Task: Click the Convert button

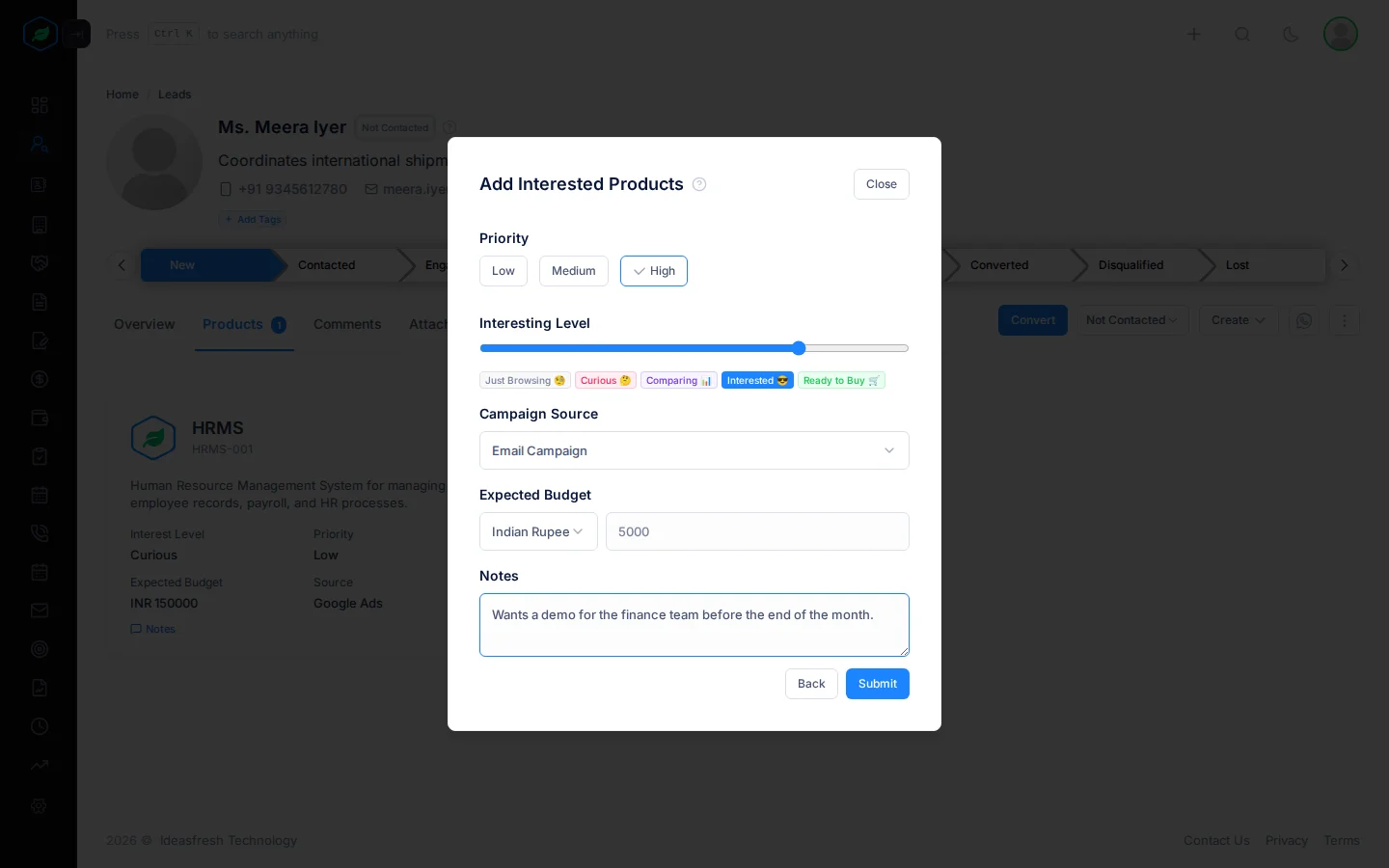Action: click(1033, 320)
